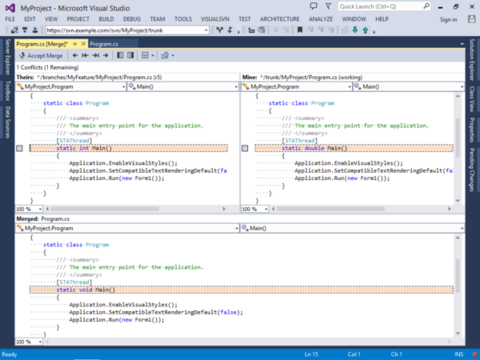Viewport: 480px width, 360px height.
Task: Expand the SVN URL dropdown
Action: pyautogui.click(x=206, y=30)
